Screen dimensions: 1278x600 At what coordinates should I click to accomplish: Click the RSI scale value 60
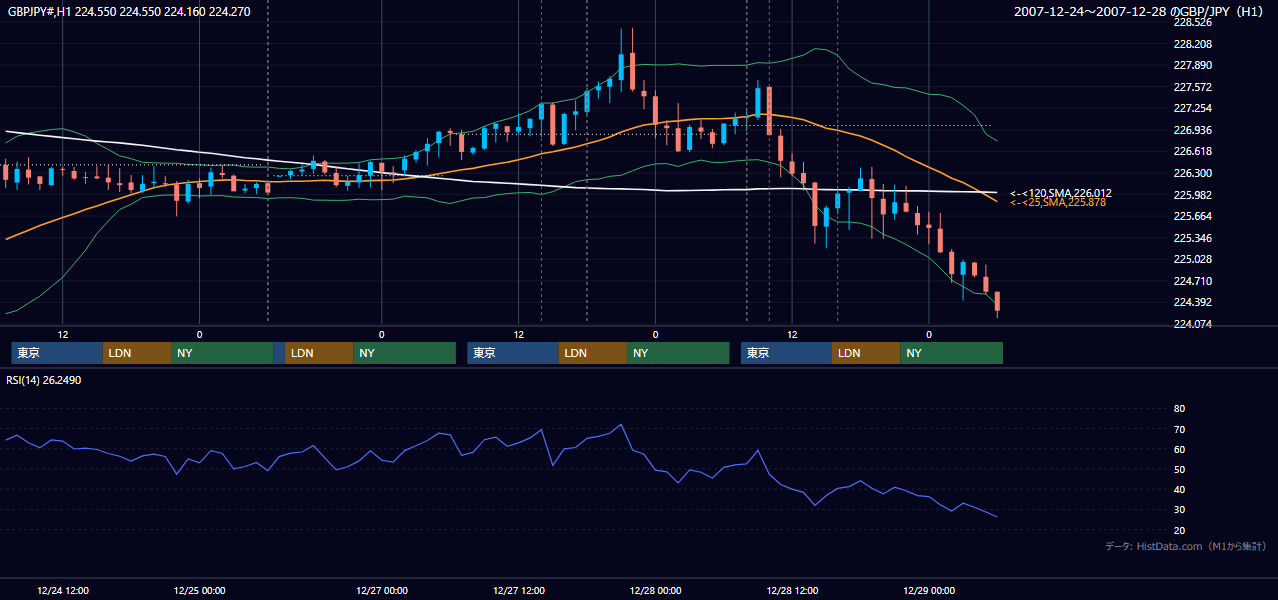[1179, 449]
